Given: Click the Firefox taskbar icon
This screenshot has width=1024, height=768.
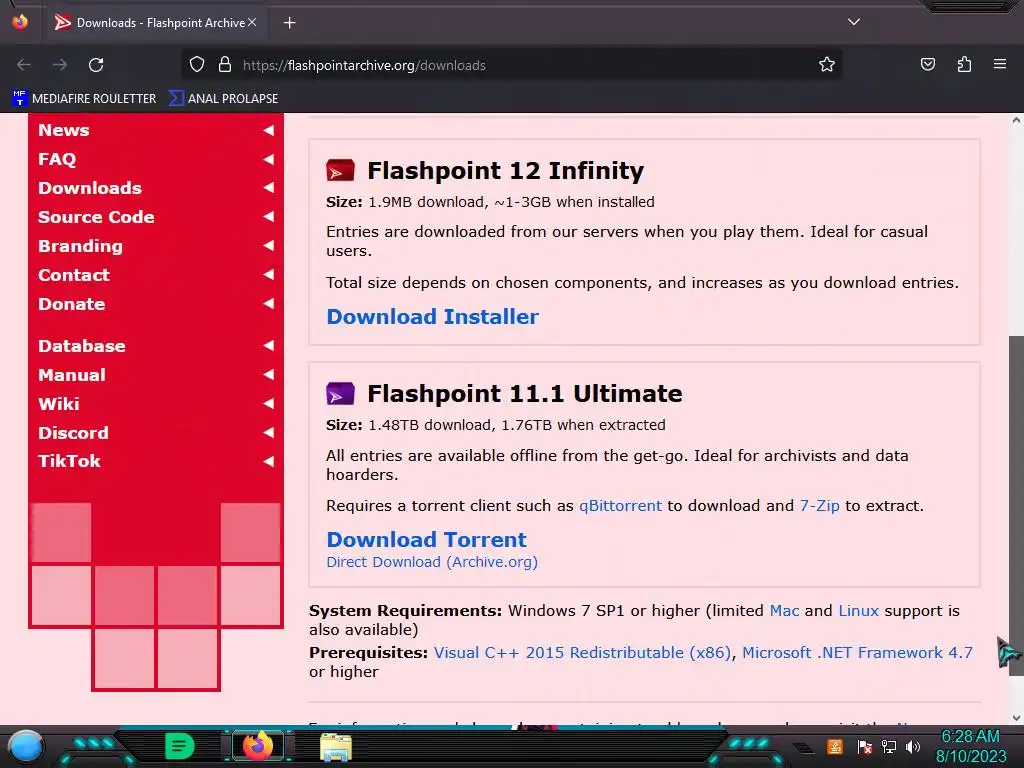Looking at the screenshot, I should [x=257, y=746].
